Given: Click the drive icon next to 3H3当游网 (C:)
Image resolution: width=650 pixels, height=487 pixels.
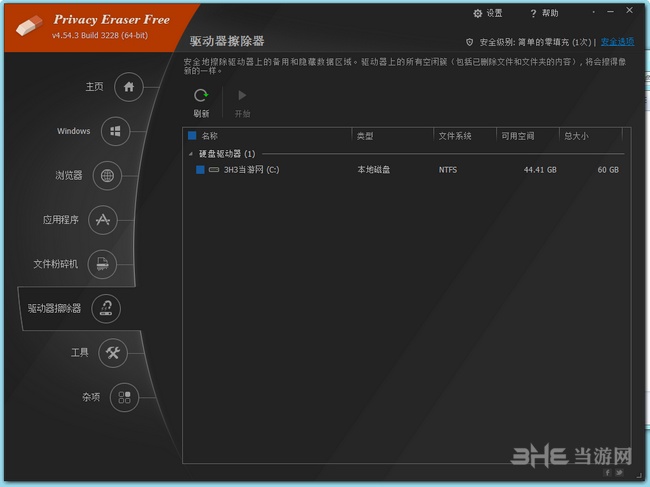Looking at the screenshot, I should [x=214, y=170].
